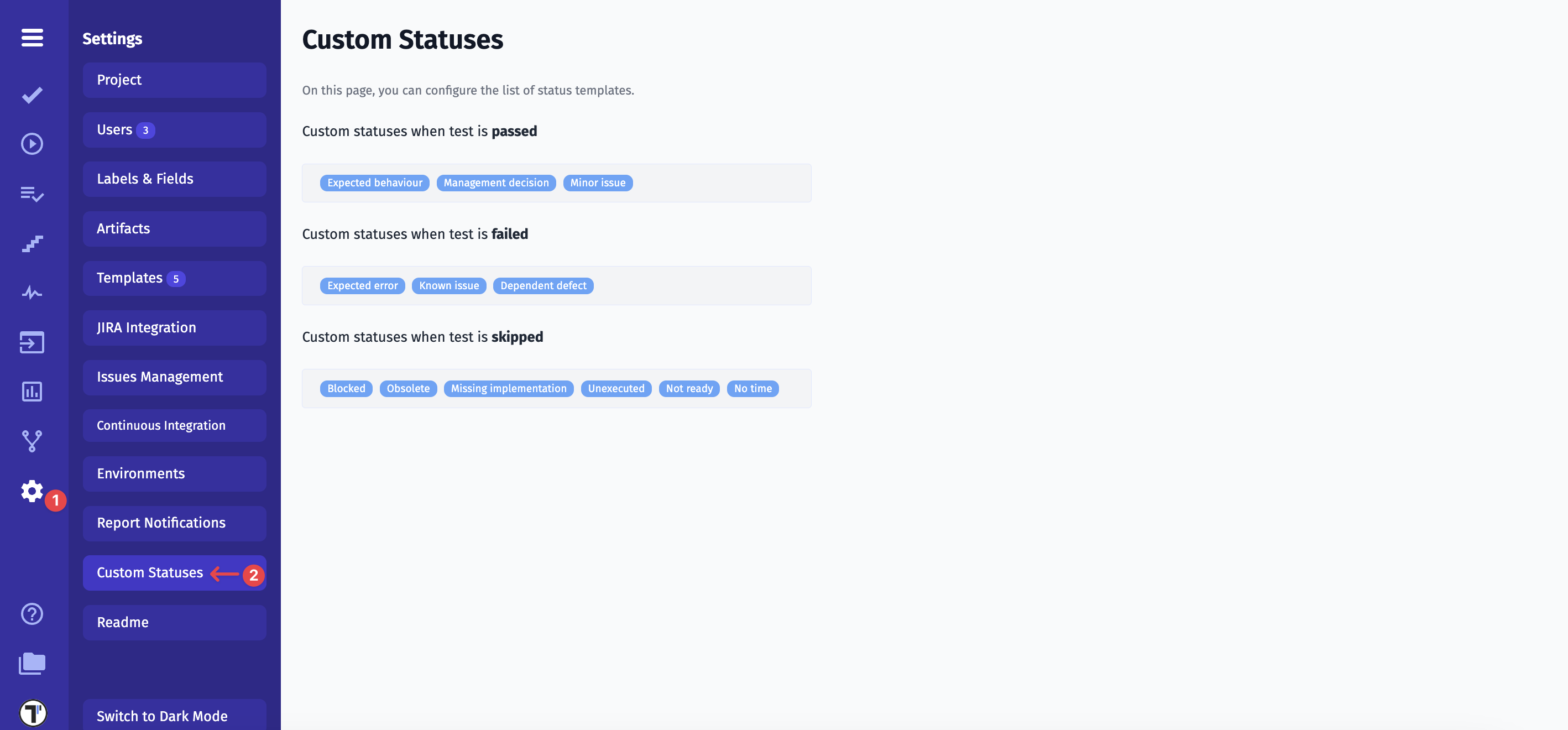
Task: Click the Obsolete status tag
Action: point(409,388)
